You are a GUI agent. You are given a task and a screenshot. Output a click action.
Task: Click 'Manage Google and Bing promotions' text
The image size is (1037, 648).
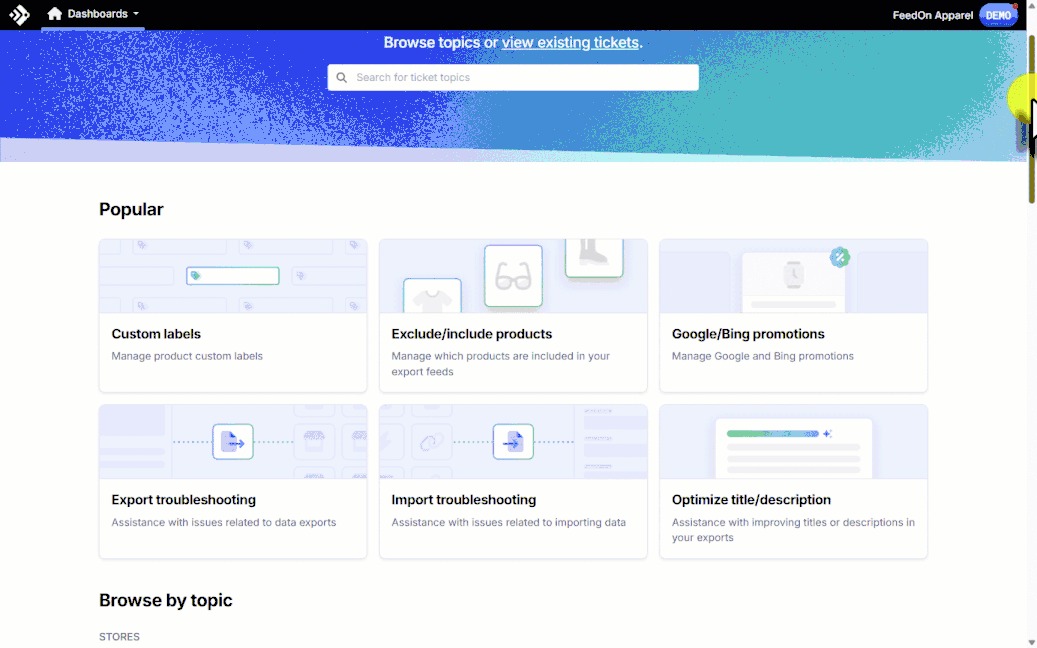(x=763, y=356)
